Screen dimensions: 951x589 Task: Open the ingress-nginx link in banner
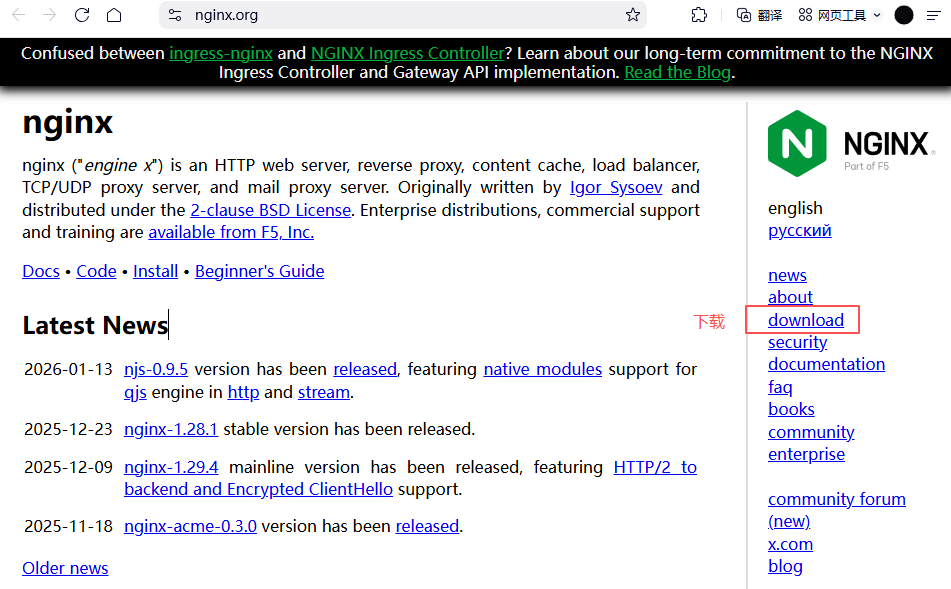click(x=221, y=53)
